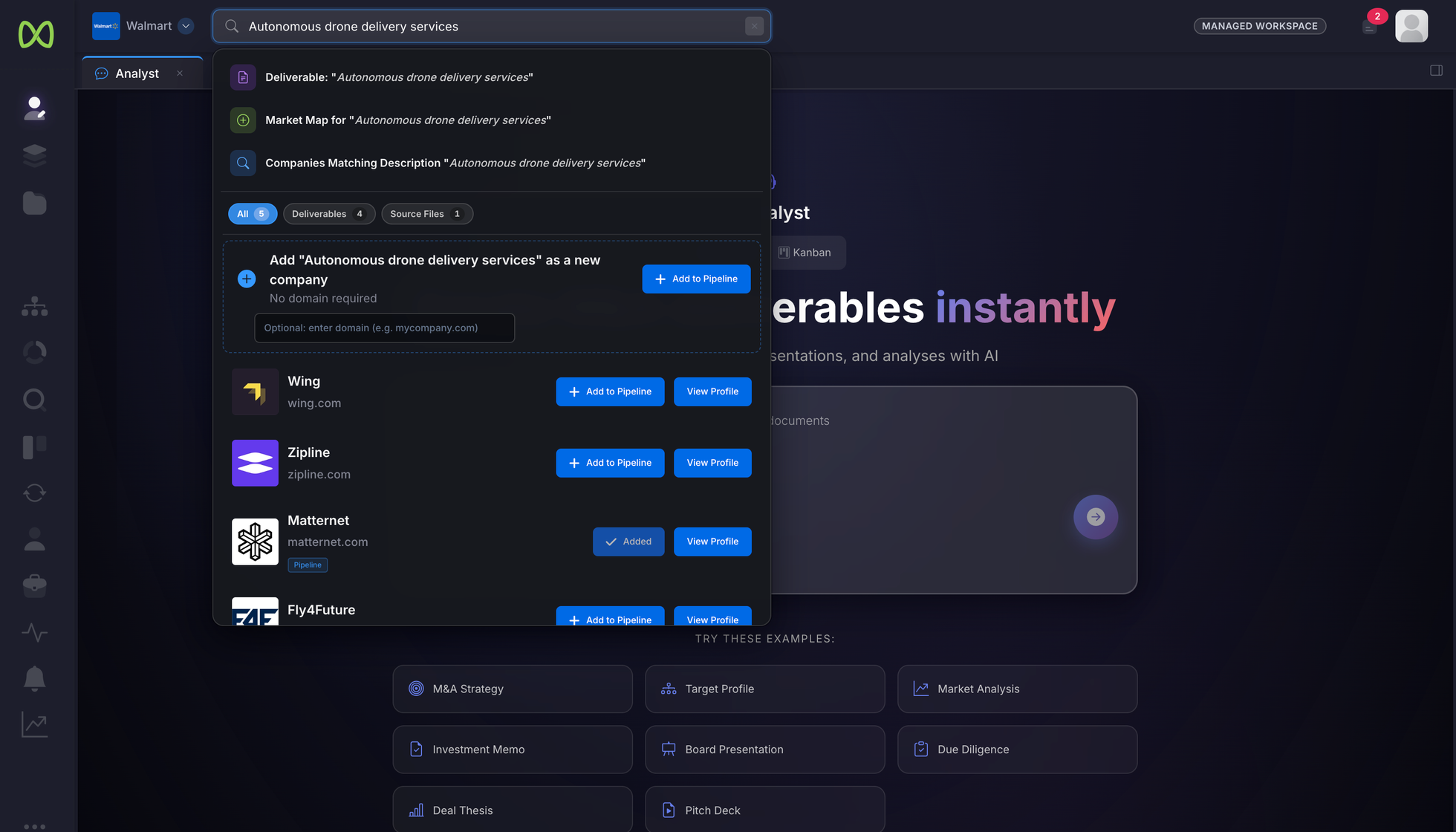Image resolution: width=1456 pixels, height=832 pixels.
Task: Filter results by Deliverables 4
Action: (x=329, y=214)
